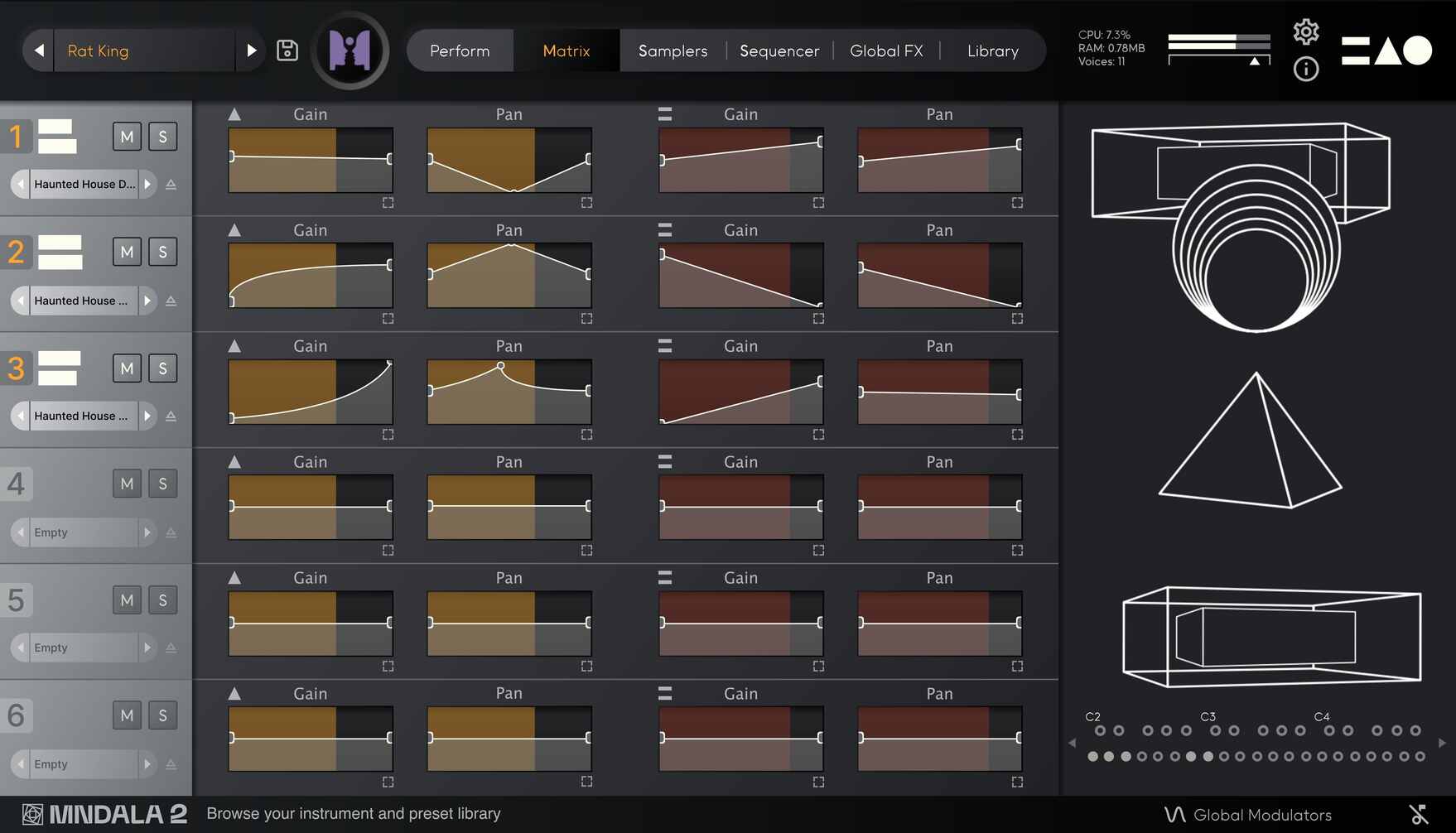Switch to the Samplers tab

coord(672,51)
